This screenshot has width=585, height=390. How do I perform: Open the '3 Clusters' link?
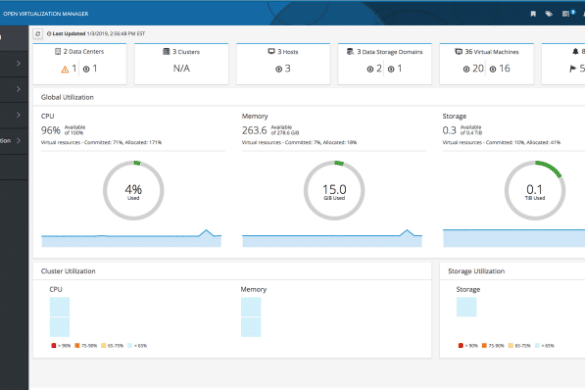click(x=186, y=52)
